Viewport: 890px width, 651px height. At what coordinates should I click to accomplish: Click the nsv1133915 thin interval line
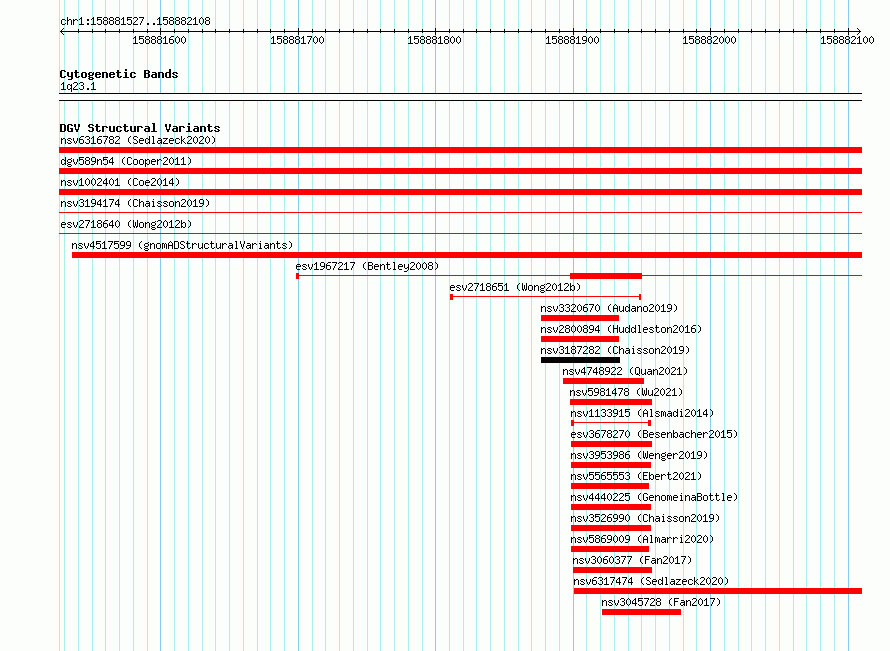point(611,423)
